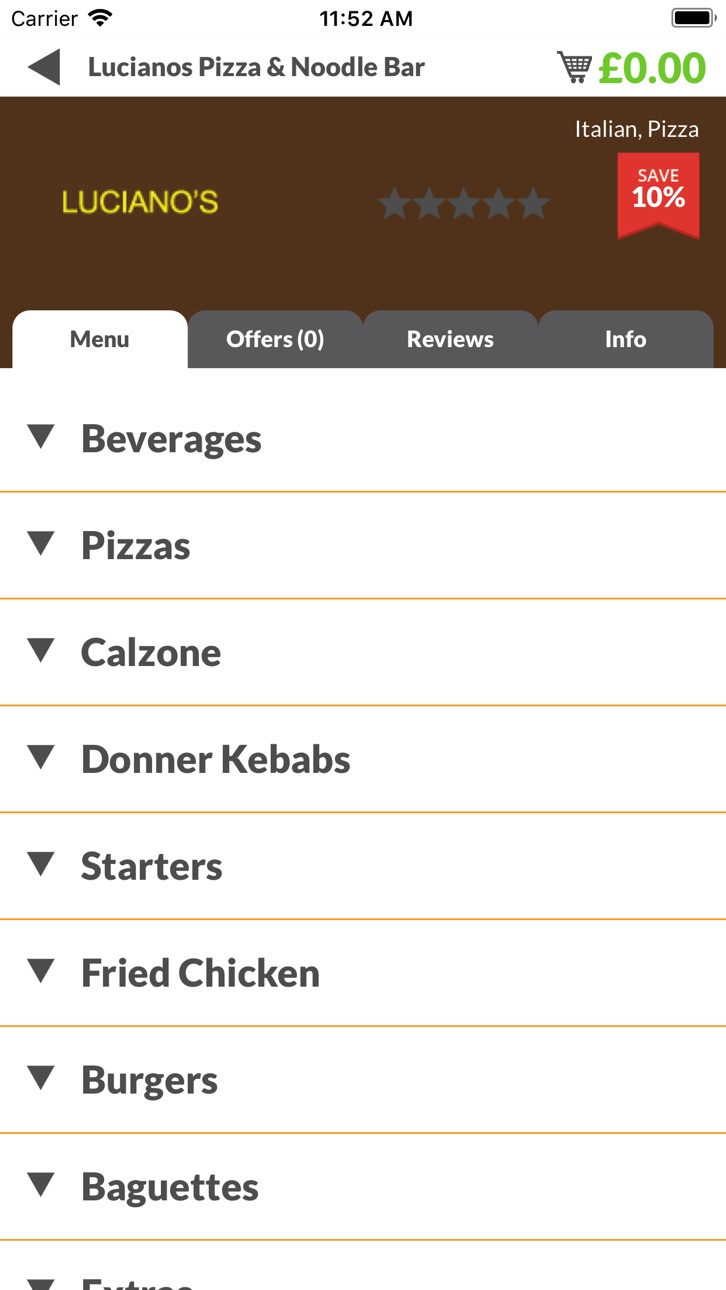Screen dimensions: 726x1290
Task: Expand Beverages using its triangle arrow
Action: 41,437
